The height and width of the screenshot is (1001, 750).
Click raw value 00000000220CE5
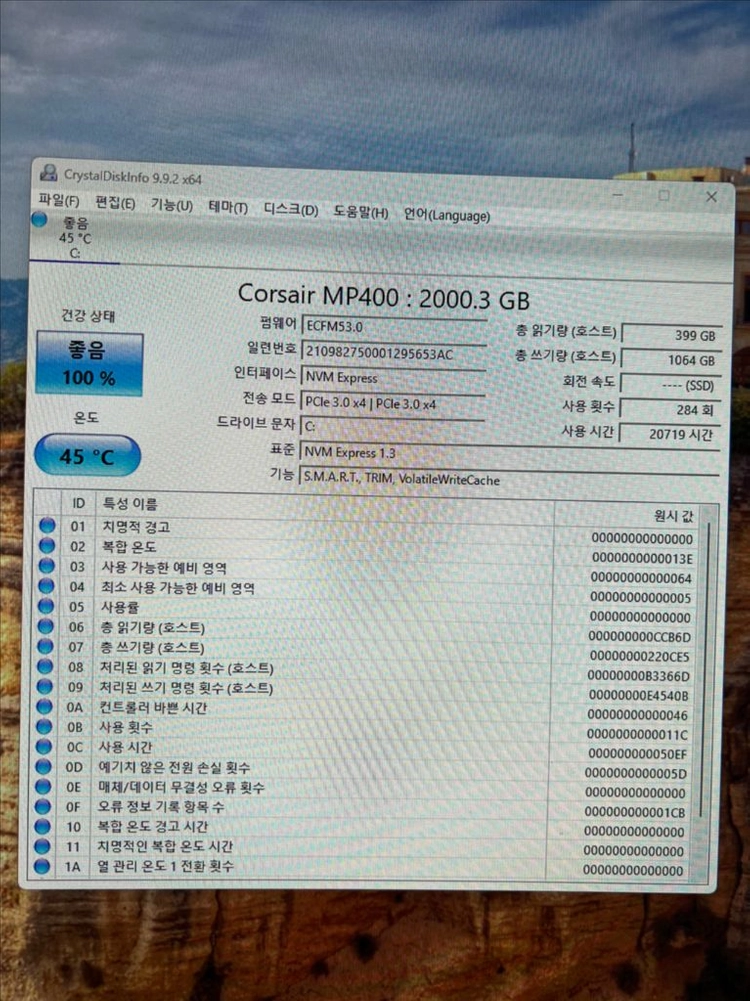coord(640,656)
